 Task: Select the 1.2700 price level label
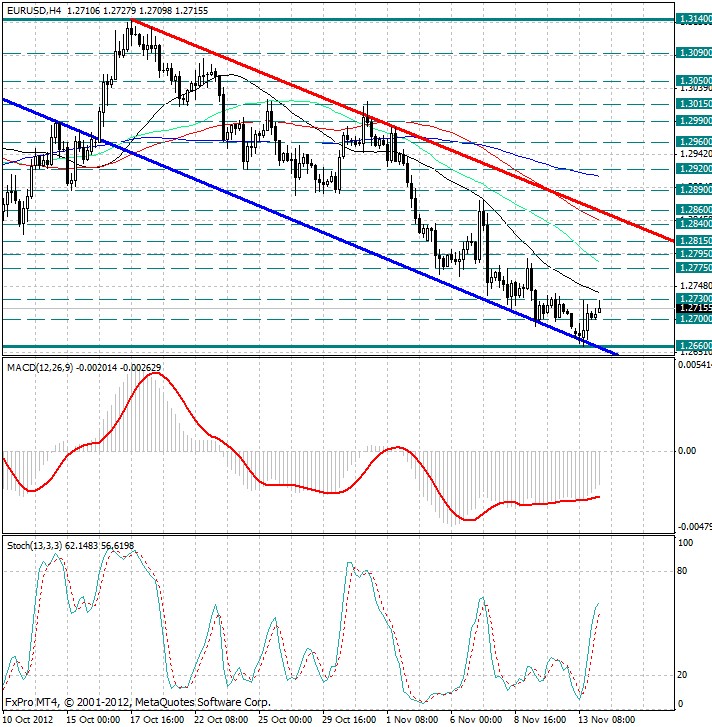point(694,319)
